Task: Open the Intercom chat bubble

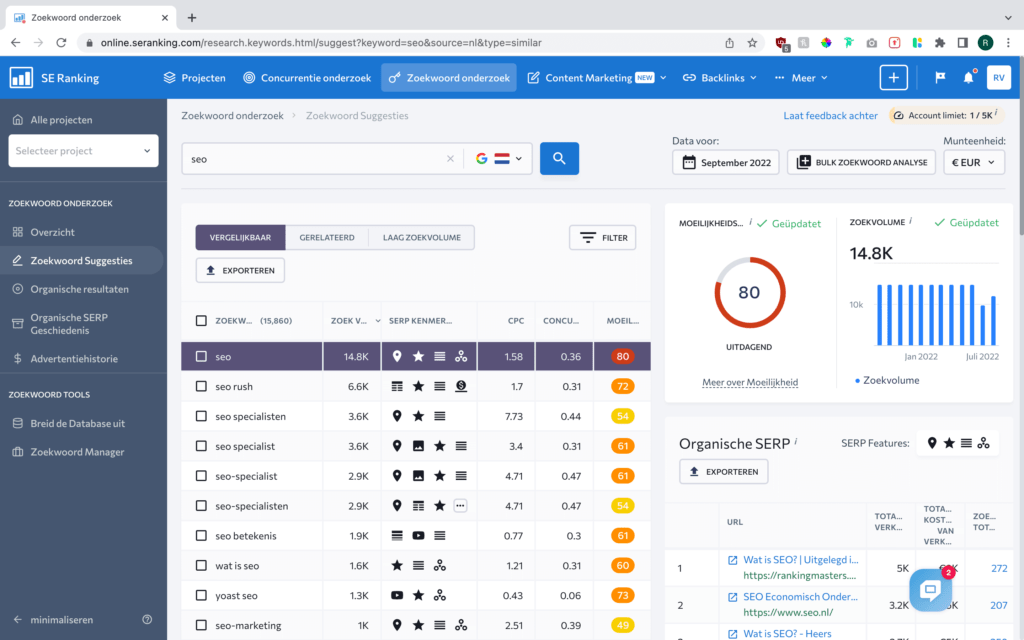Action: 931,591
